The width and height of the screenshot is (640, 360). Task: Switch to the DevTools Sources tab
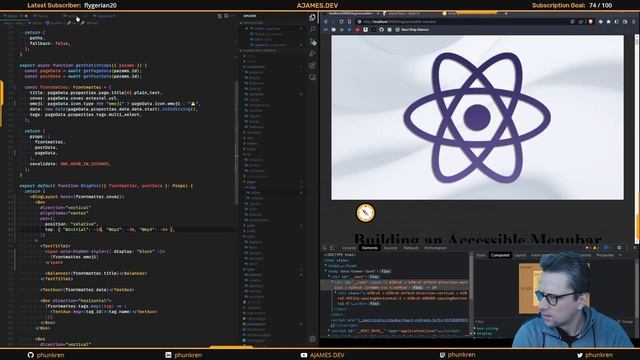click(390, 248)
